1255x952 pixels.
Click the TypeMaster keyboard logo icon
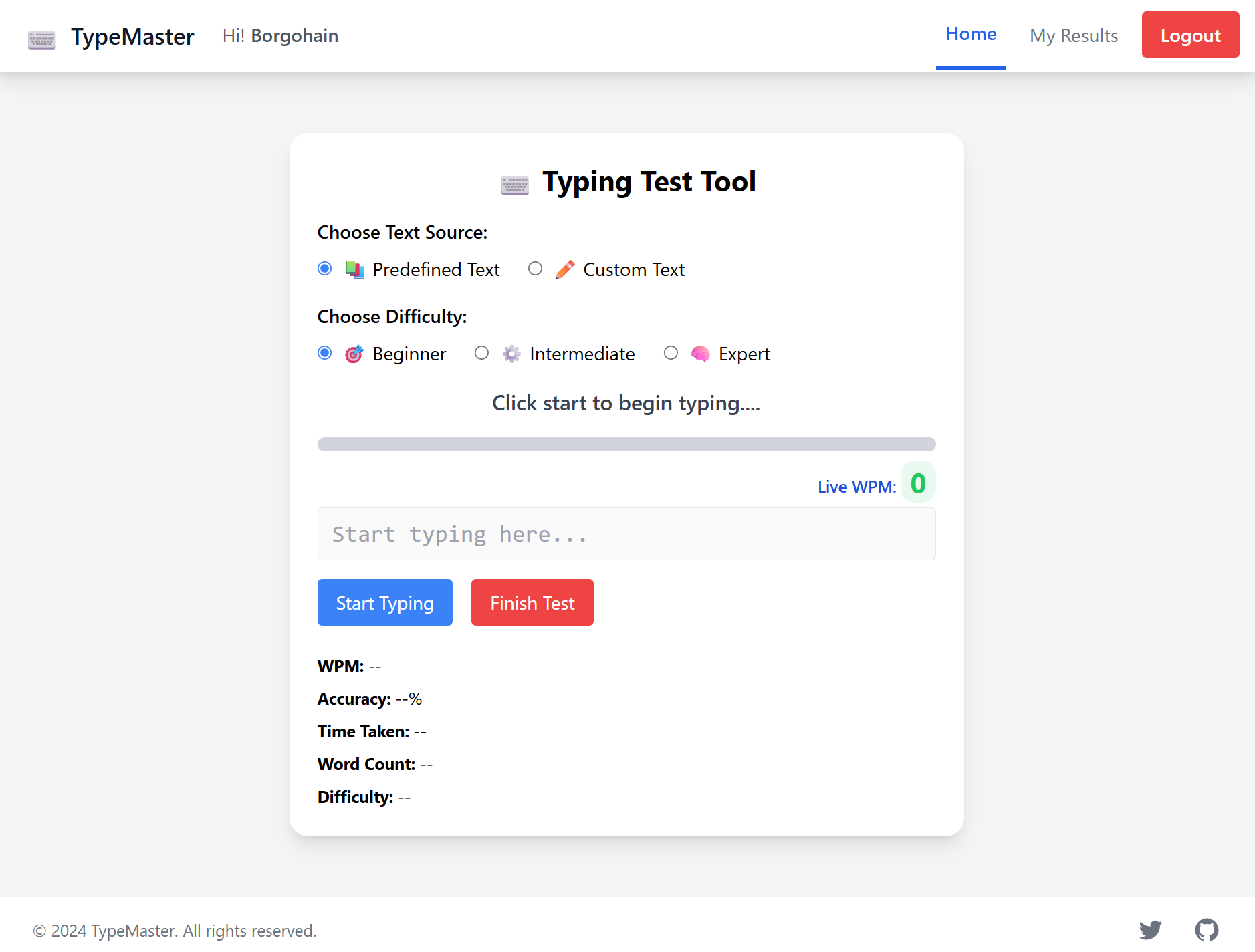click(41, 39)
